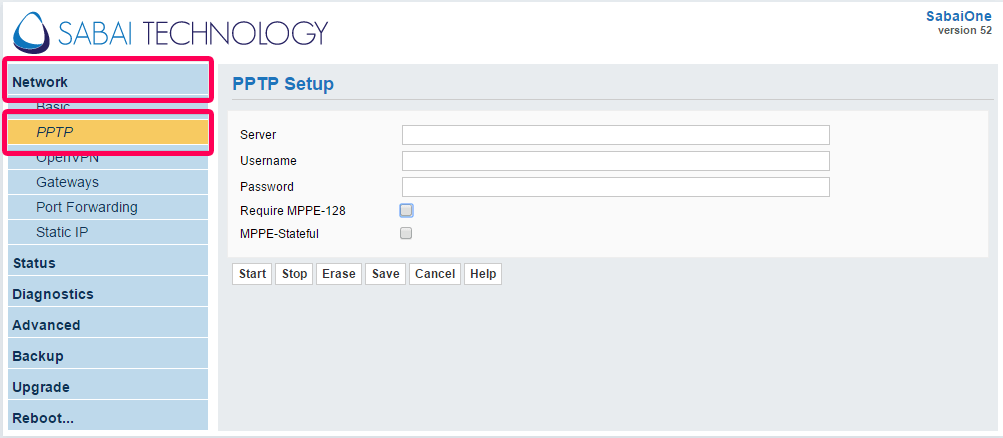Image resolution: width=1003 pixels, height=438 pixels.
Task: Open the Static IP page
Action: click(108, 232)
